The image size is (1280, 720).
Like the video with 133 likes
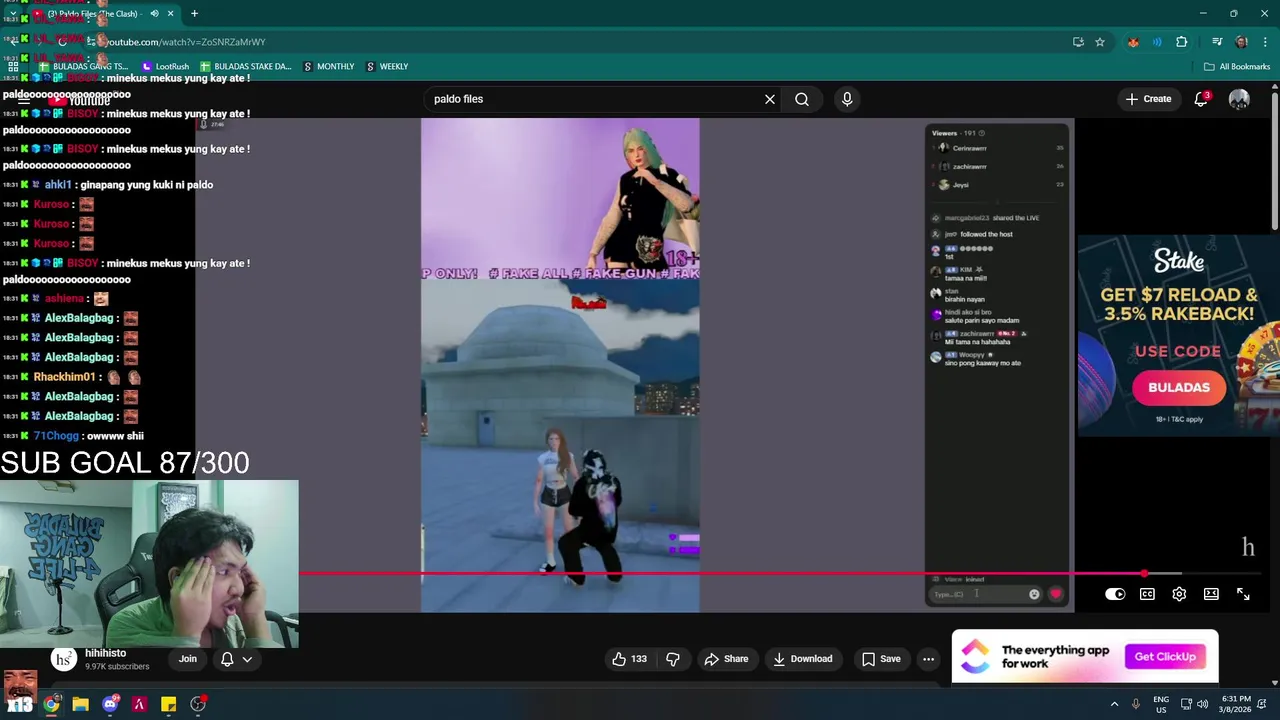coord(629,659)
